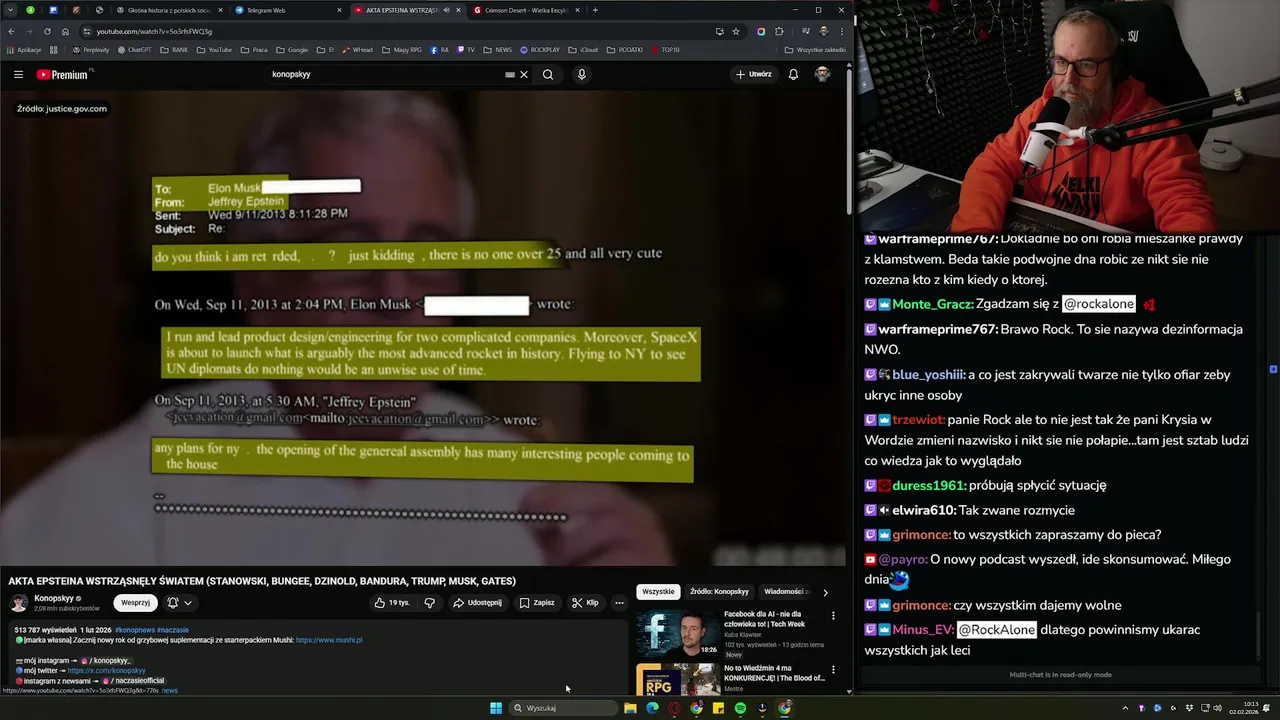The image size is (1280, 720).
Task: Open options for Facebook dla AI video
Action: [833, 616]
